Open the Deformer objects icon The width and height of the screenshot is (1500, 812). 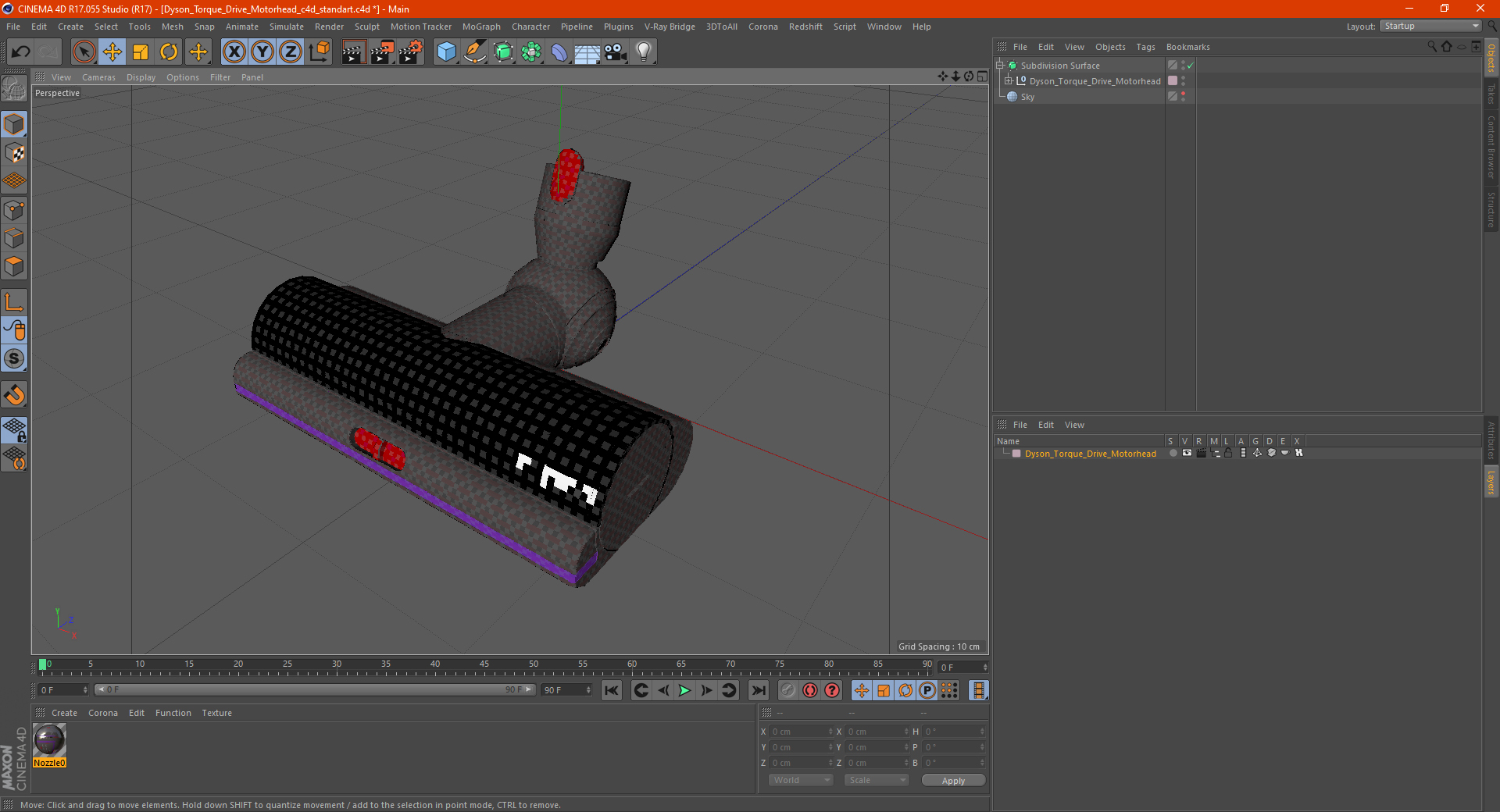click(559, 52)
